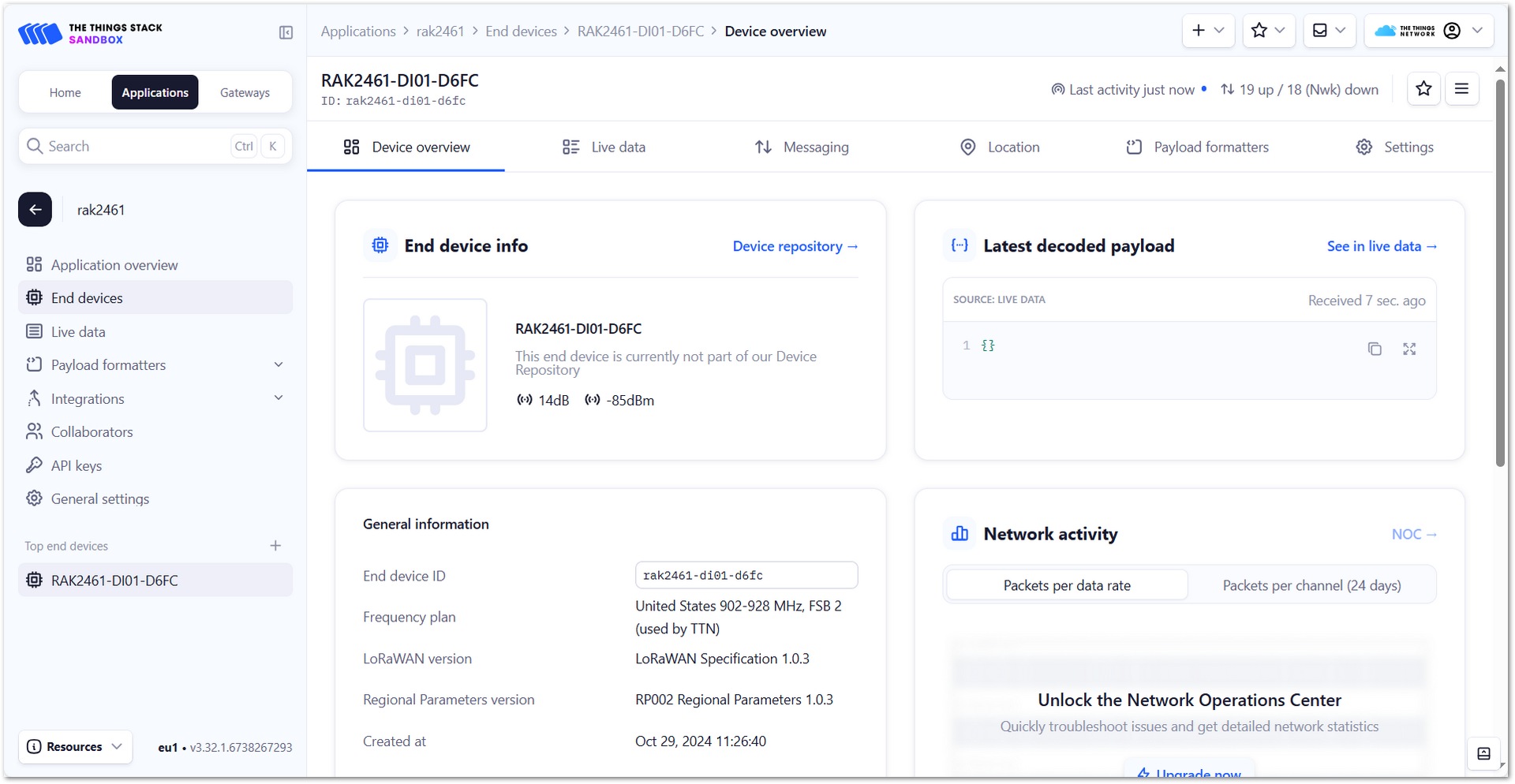This screenshot has height=784, width=1515.
Task: Open the Device repository link
Action: [x=795, y=246]
